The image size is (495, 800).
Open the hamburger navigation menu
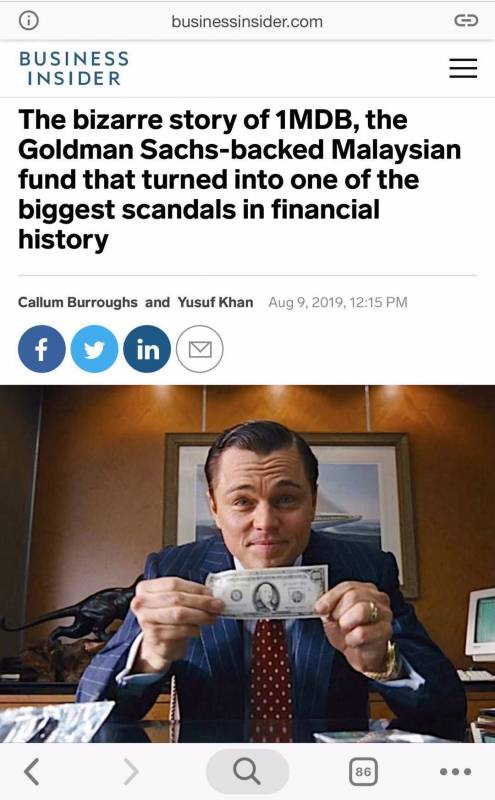tap(463, 68)
